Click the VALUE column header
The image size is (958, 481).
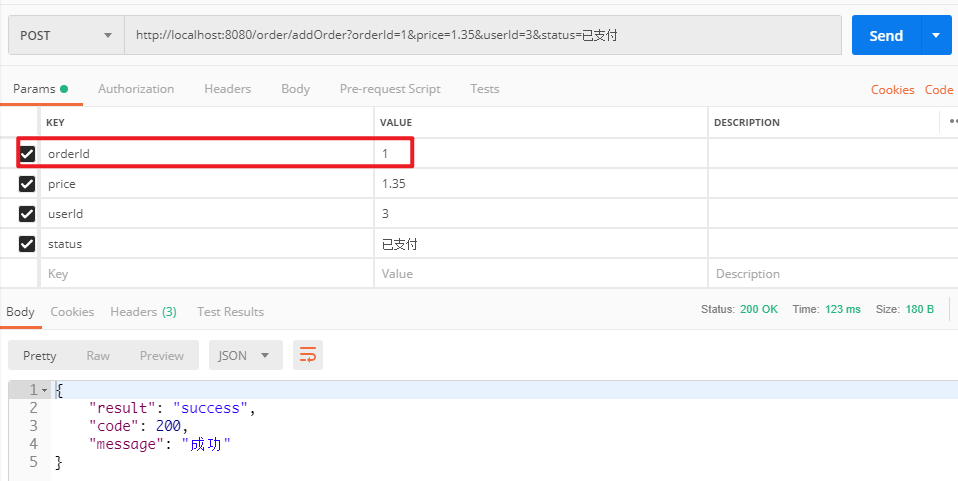(396, 123)
